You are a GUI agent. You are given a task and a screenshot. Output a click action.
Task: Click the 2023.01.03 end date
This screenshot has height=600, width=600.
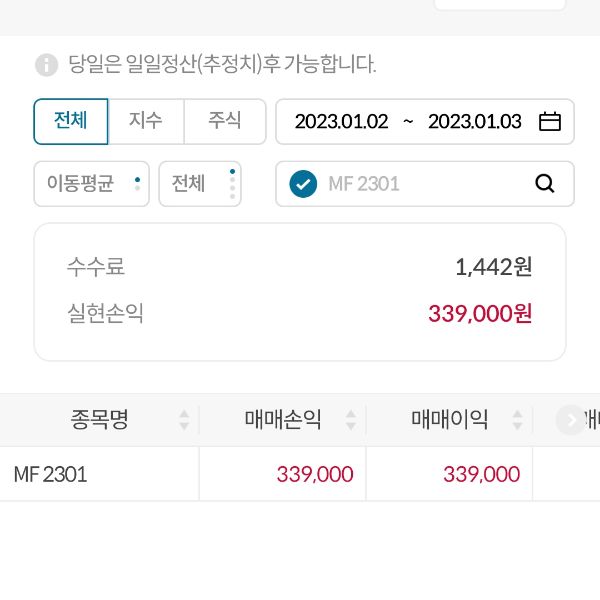coord(475,122)
